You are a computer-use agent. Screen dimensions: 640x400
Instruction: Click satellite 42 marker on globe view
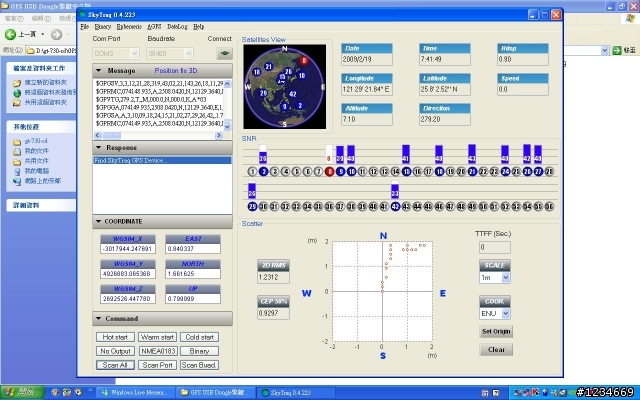(x=293, y=94)
